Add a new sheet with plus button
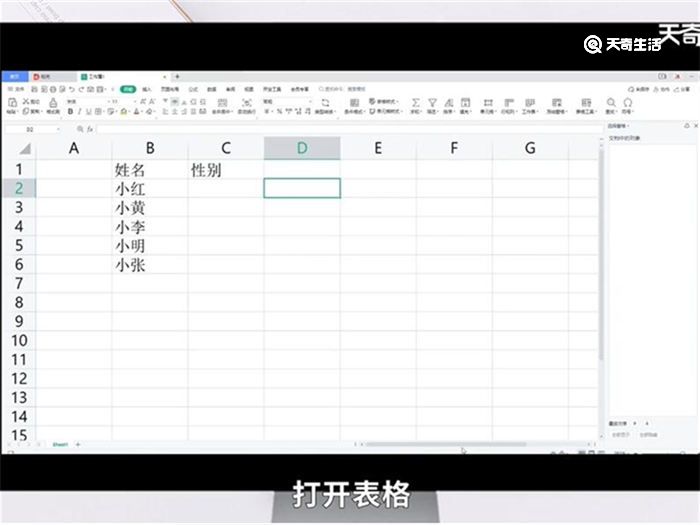 (78, 443)
